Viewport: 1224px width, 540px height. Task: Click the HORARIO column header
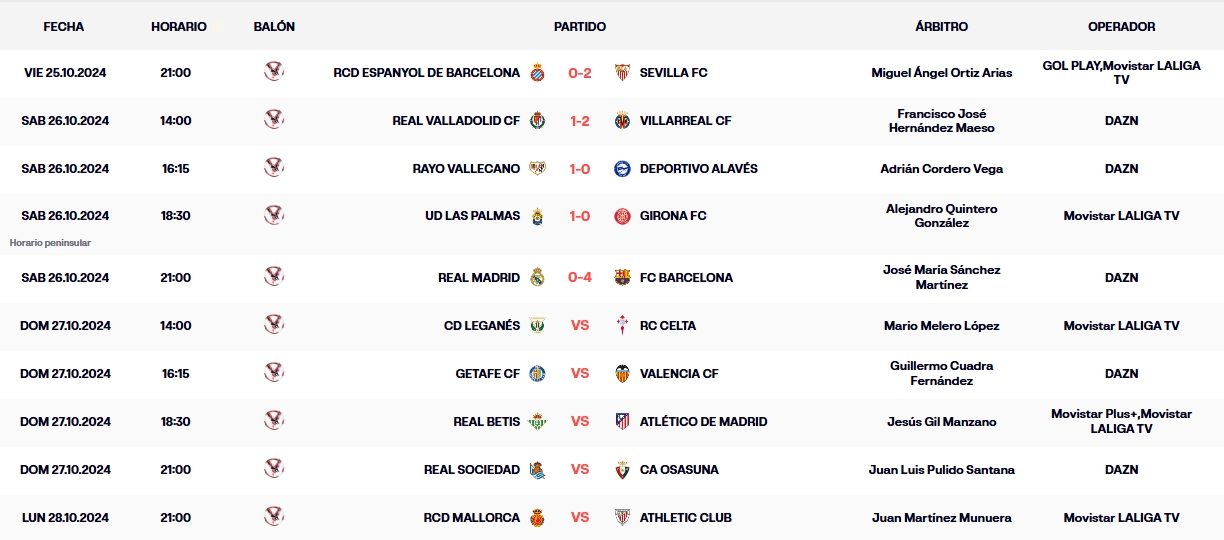[179, 27]
